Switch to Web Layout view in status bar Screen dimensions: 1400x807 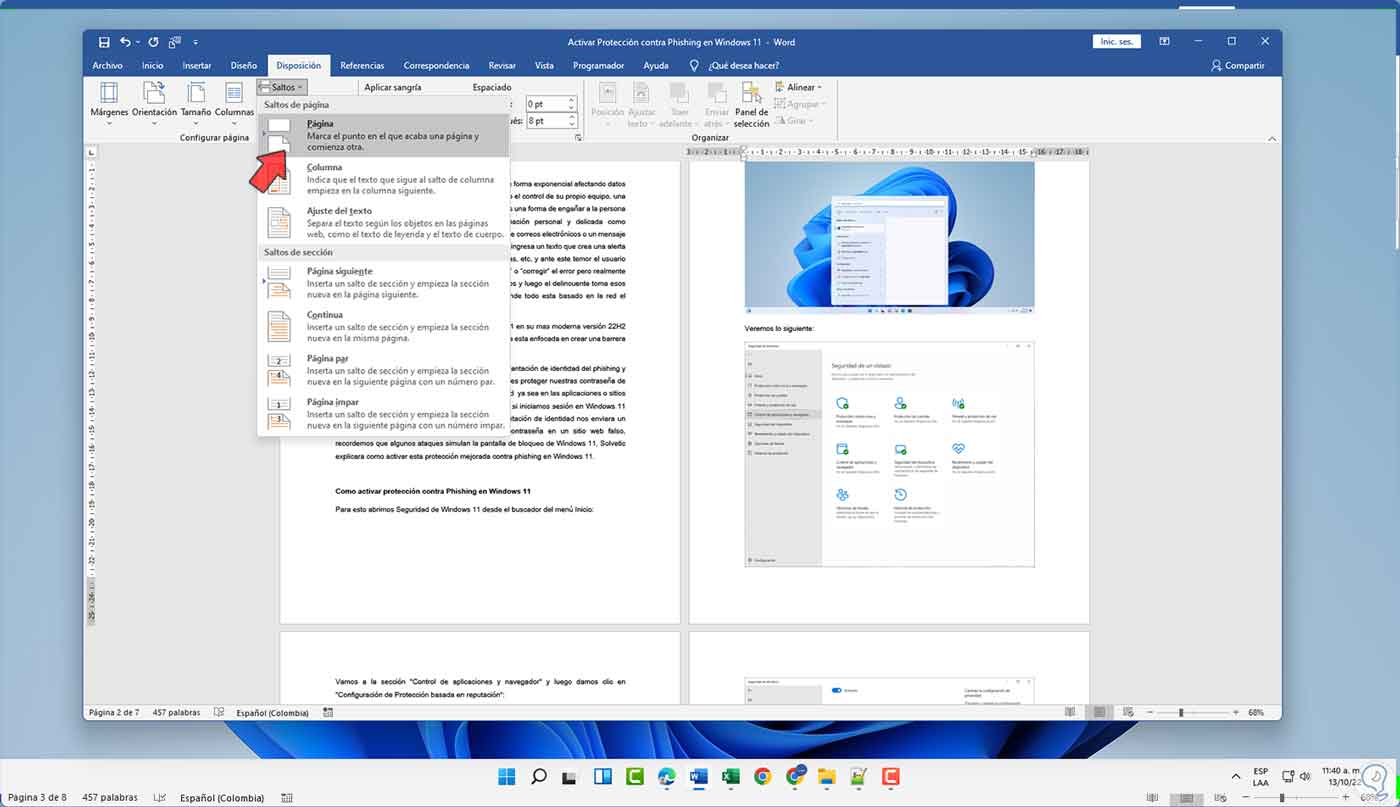1127,713
